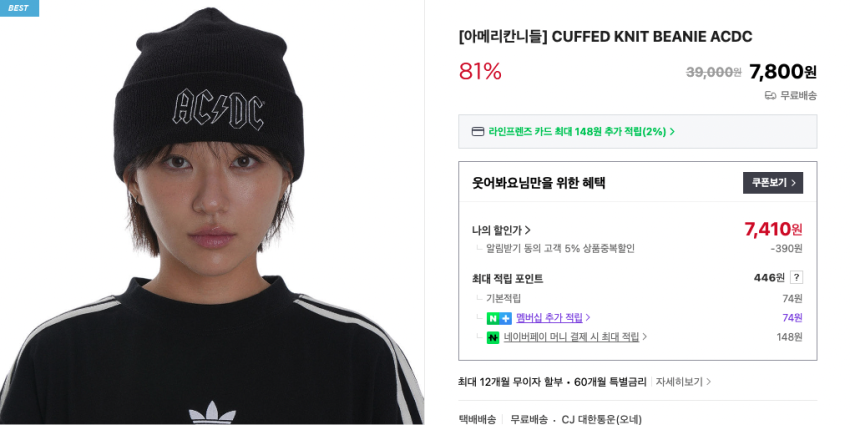The height and width of the screenshot is (425, 850).
Task: Click the 쿠폰보기 button
Action: (772, 183)
